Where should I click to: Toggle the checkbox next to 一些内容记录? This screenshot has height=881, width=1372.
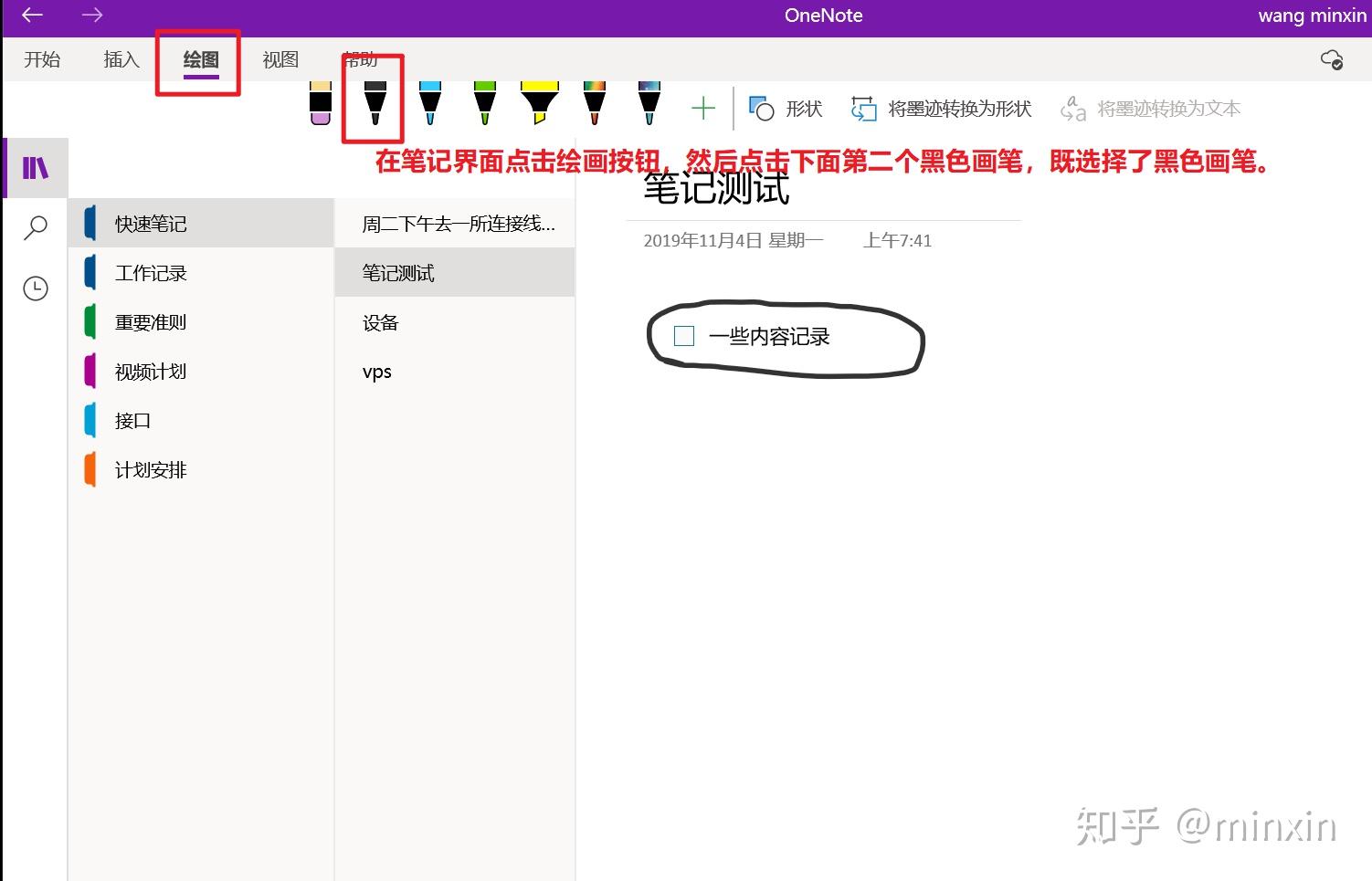click(x=682, y=336)
